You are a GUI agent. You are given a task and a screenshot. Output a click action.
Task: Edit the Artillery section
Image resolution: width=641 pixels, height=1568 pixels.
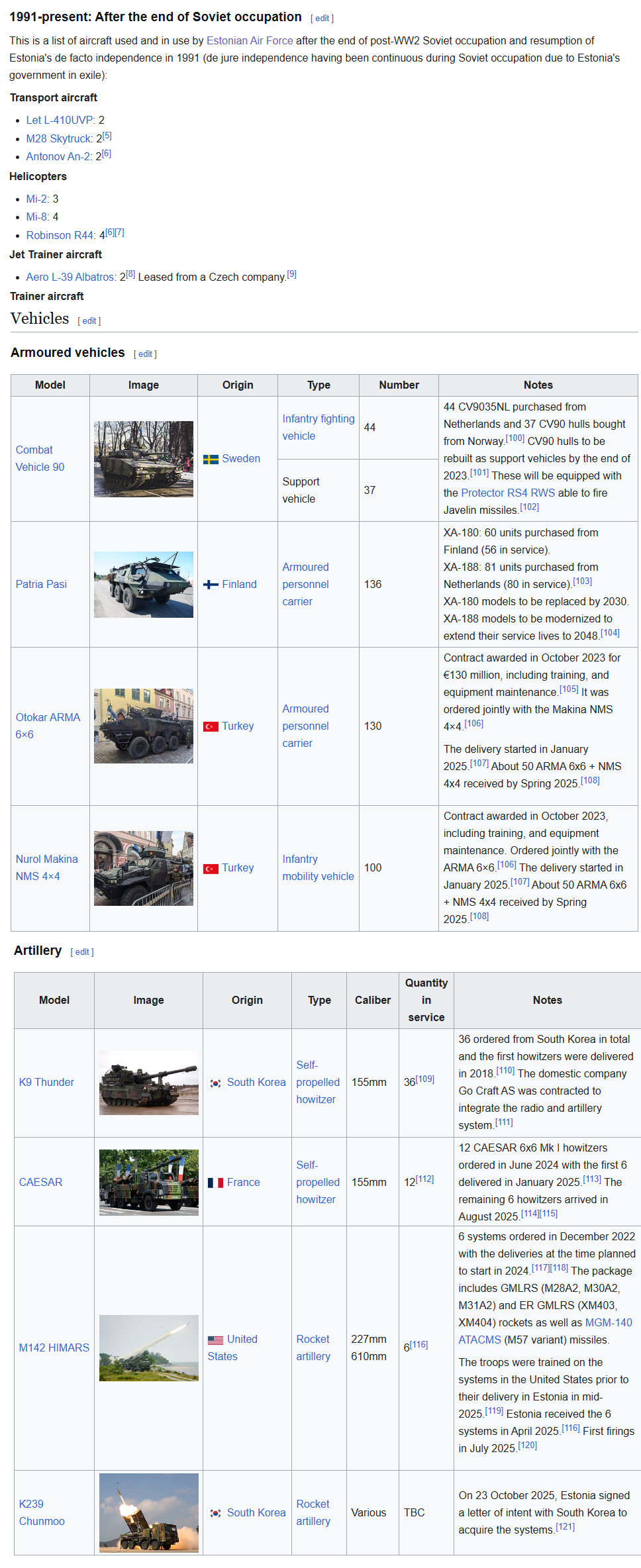pos(82,952)
